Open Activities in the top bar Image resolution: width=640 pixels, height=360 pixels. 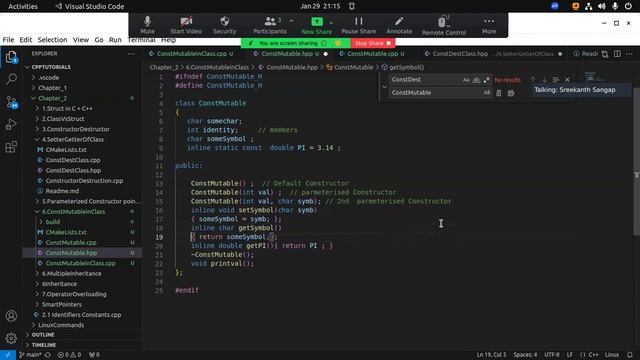[23, 6]
